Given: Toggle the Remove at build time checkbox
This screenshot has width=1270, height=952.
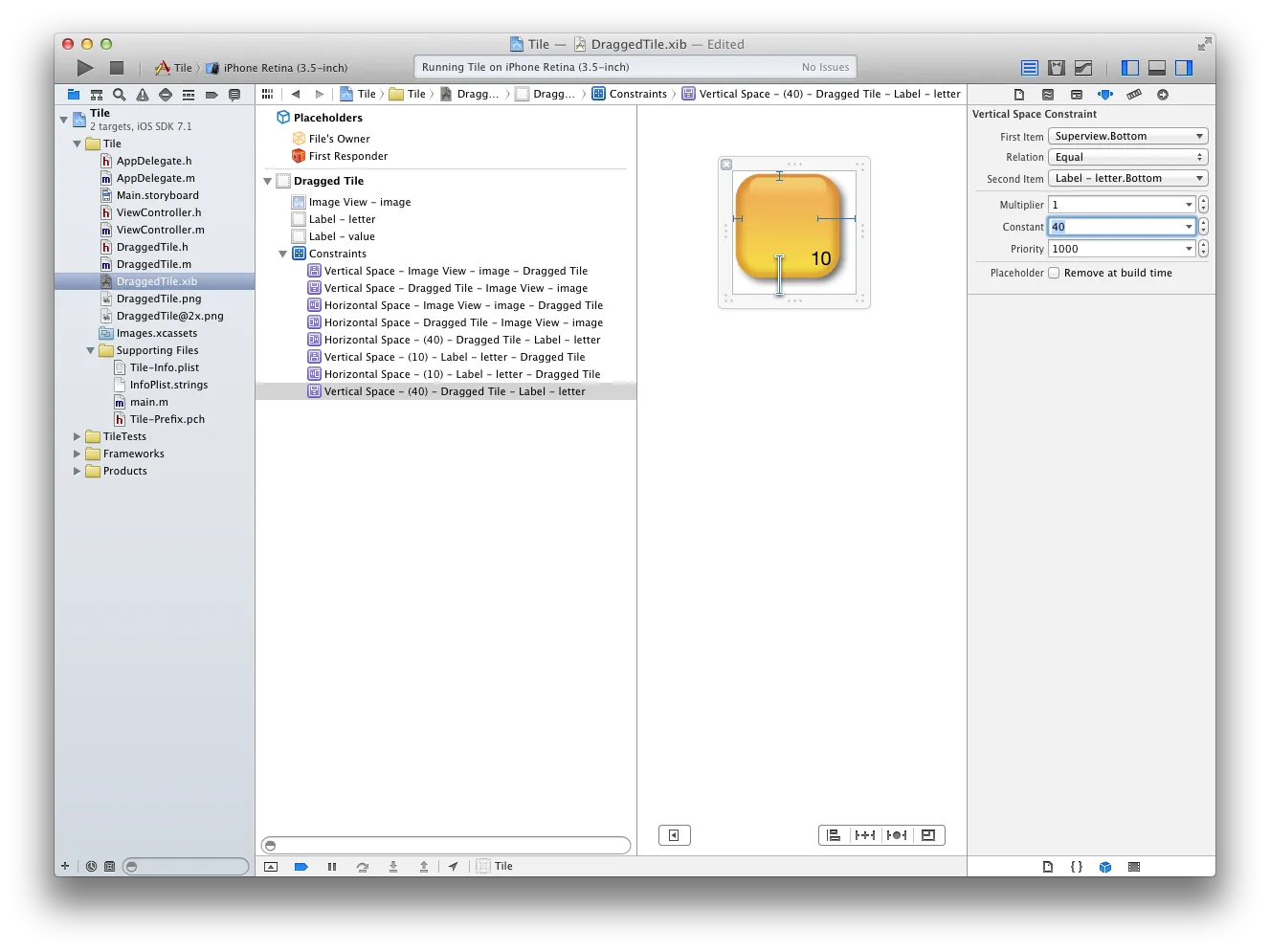Looking at the screenshot, I should 1054,273.
